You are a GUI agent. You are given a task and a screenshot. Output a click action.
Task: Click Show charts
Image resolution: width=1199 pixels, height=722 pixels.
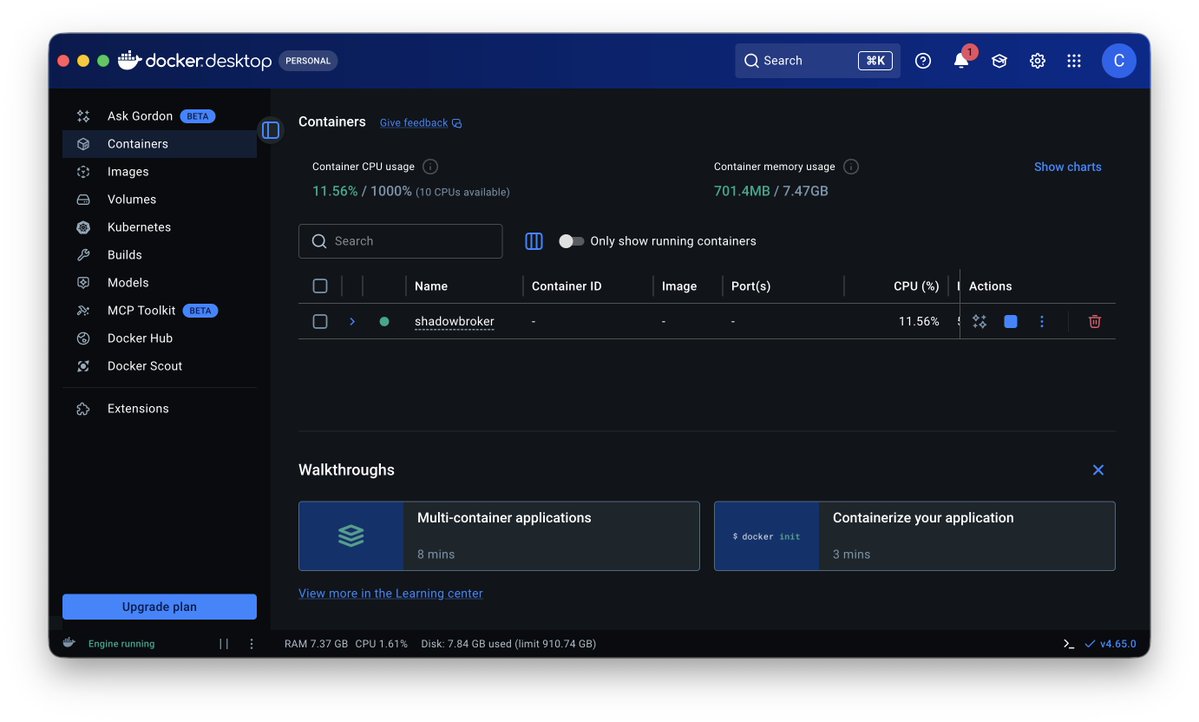point(1067,167)
